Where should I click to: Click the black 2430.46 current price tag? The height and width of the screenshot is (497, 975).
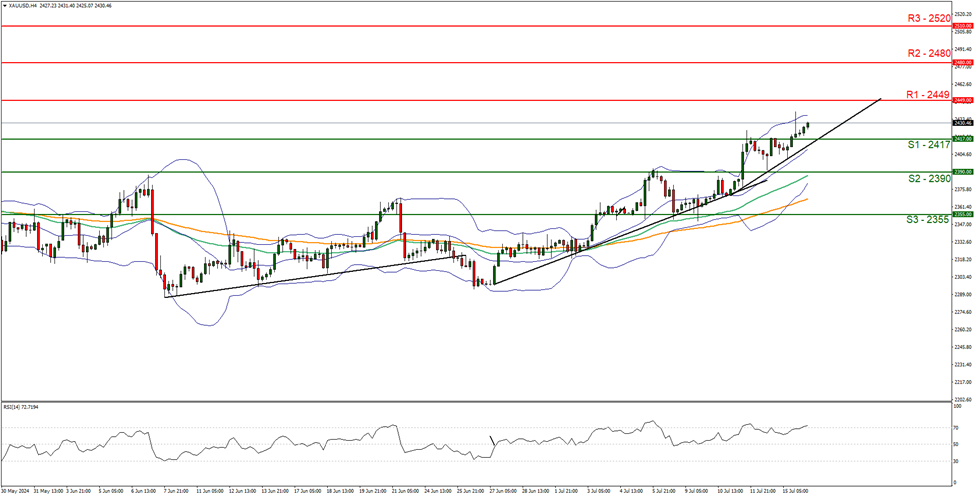click(x=962, y=123)
